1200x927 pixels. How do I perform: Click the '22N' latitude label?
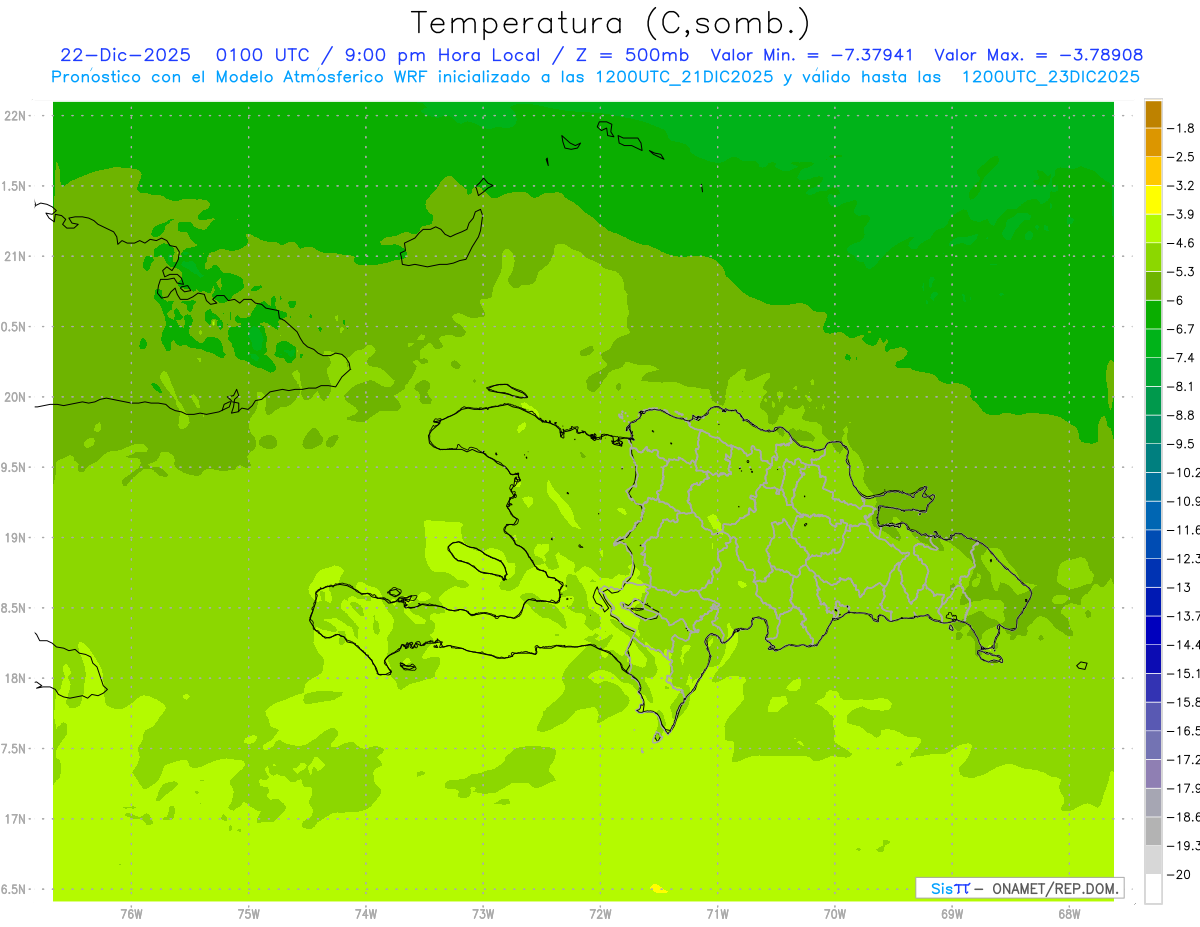16,116
